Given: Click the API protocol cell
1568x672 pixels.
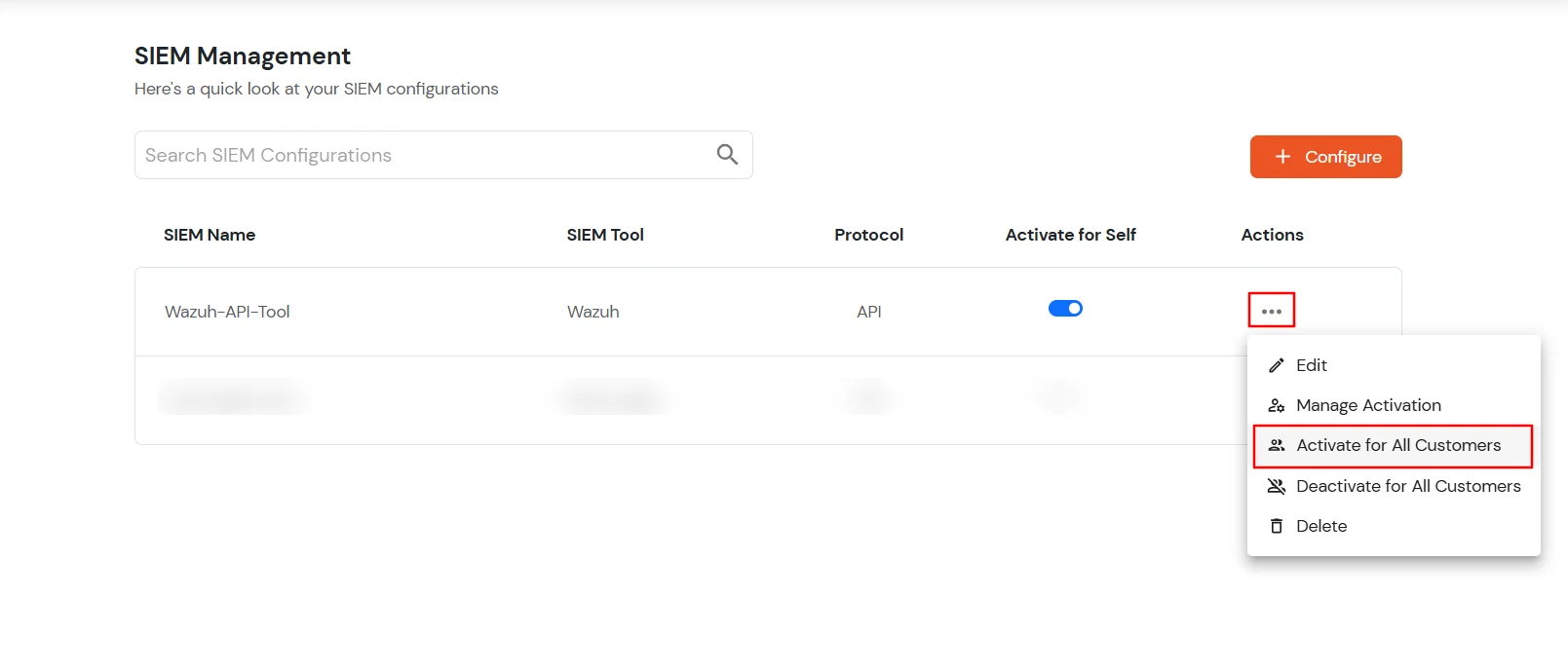Looking at the screenshot, I should 868,312.
